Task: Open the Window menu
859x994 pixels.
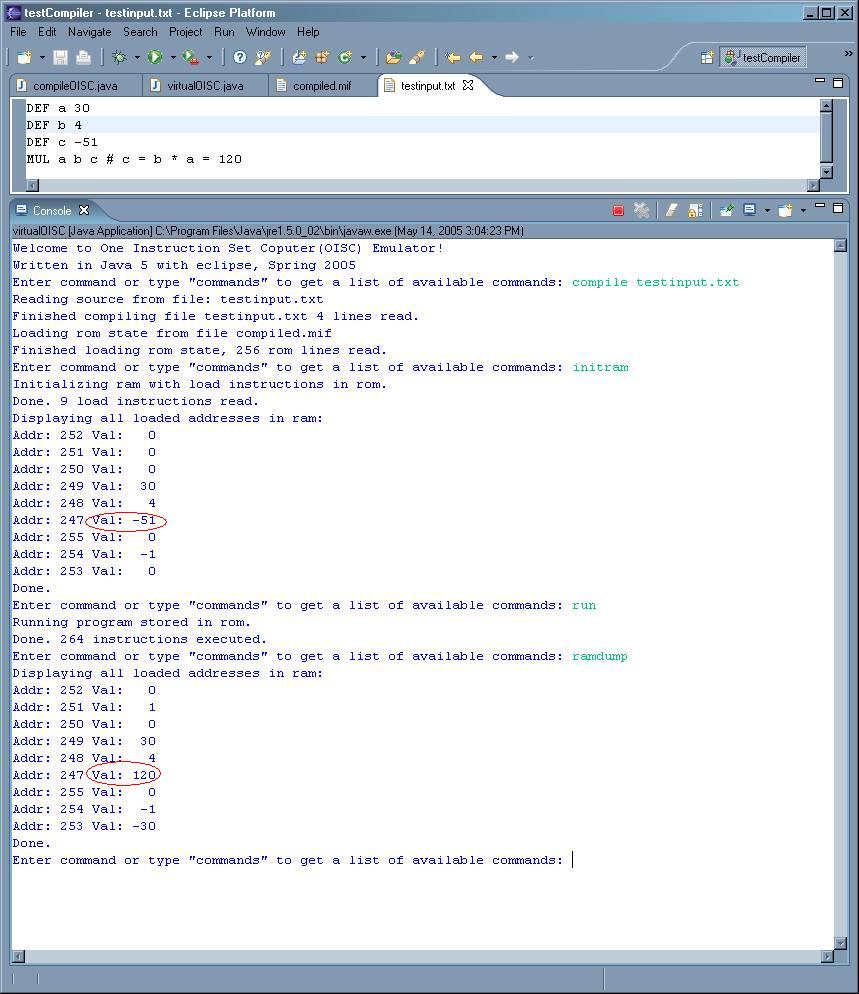Action: [266, 32]
